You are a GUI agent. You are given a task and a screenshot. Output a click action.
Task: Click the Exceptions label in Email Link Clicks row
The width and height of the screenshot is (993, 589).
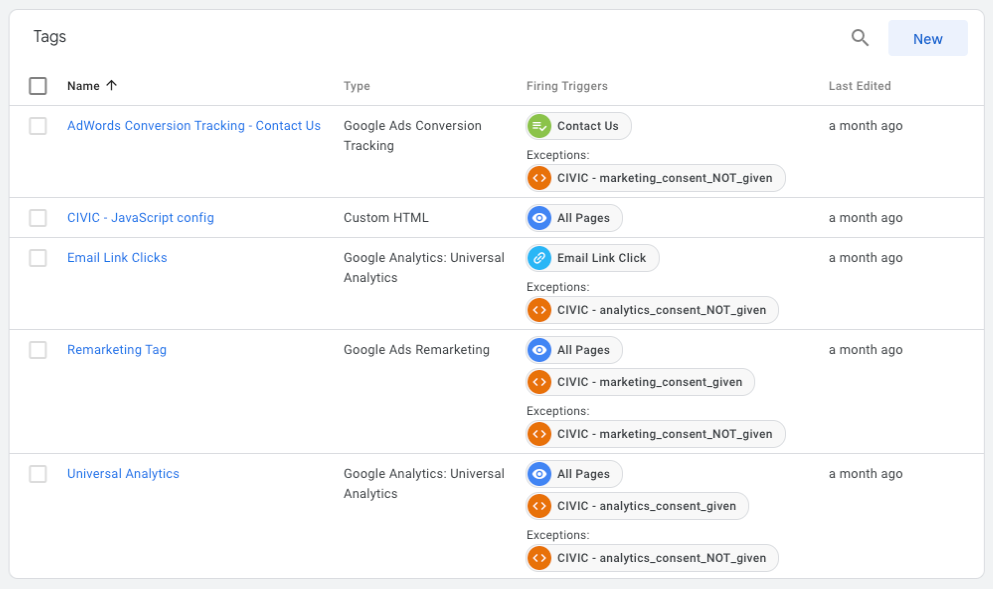[x=558, y=287]
